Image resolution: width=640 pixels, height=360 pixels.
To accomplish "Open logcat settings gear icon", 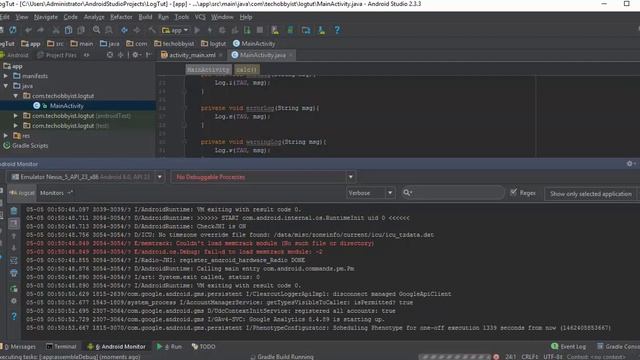I will pyautogui.click(x=13, y=301).
